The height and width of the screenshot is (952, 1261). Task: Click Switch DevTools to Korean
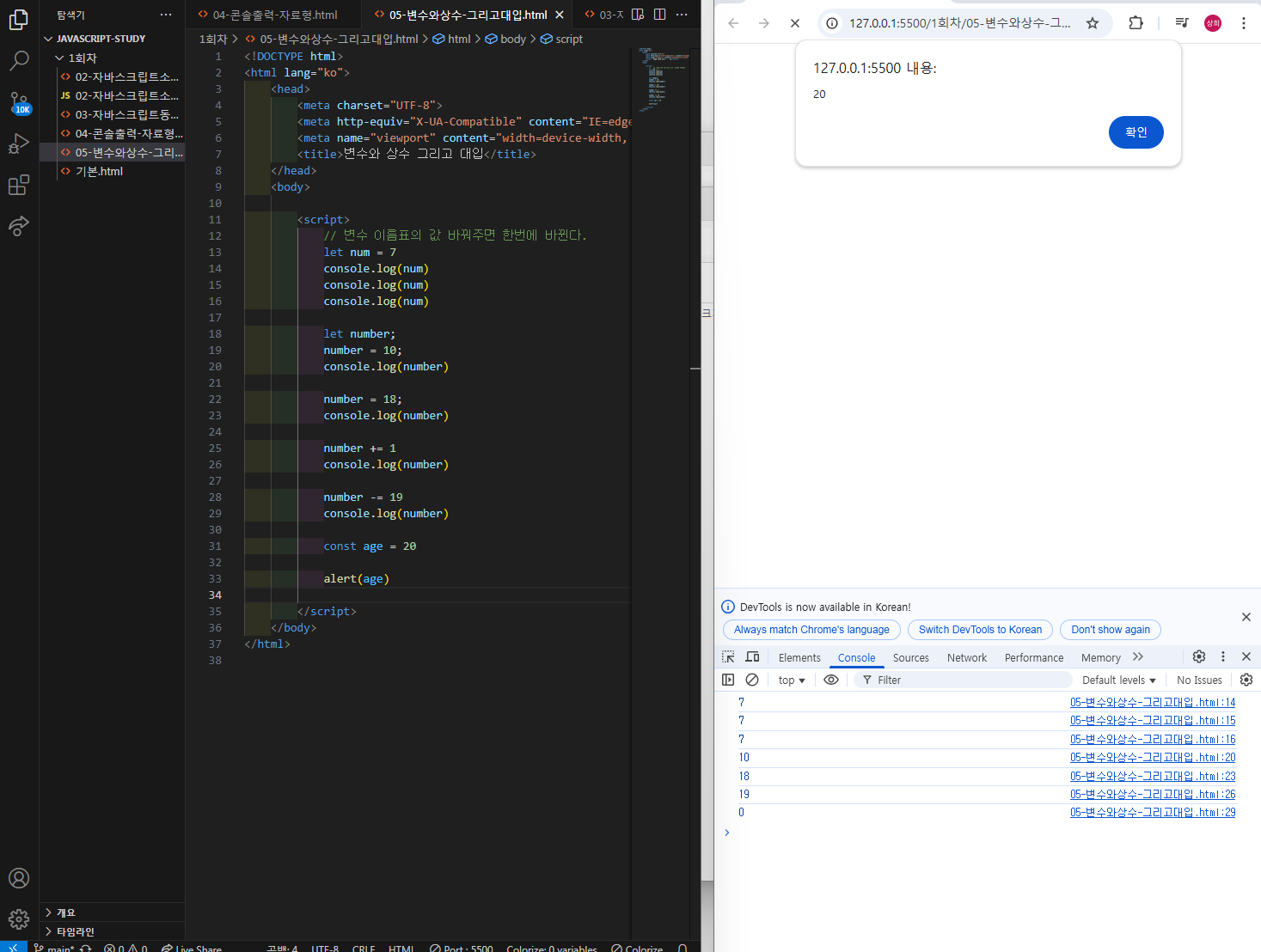[x=980, y=630]
